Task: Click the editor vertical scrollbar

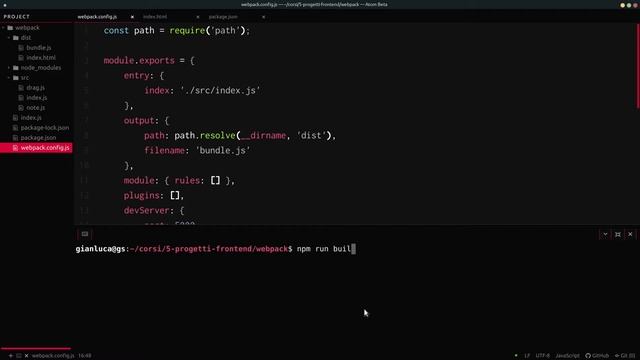Action: (637, 65)
